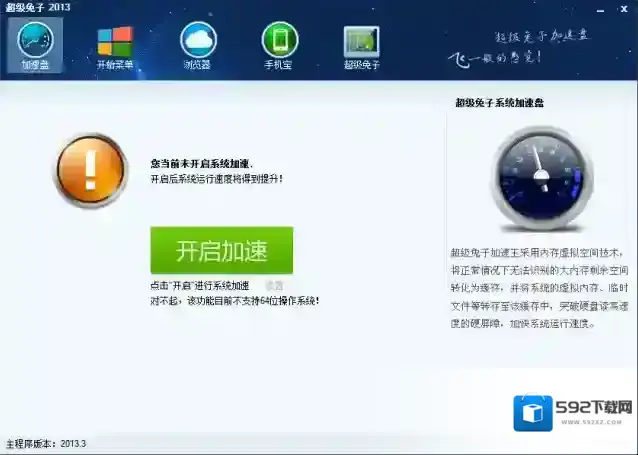Open the 手机宝 phone icon

coord(280,45)
